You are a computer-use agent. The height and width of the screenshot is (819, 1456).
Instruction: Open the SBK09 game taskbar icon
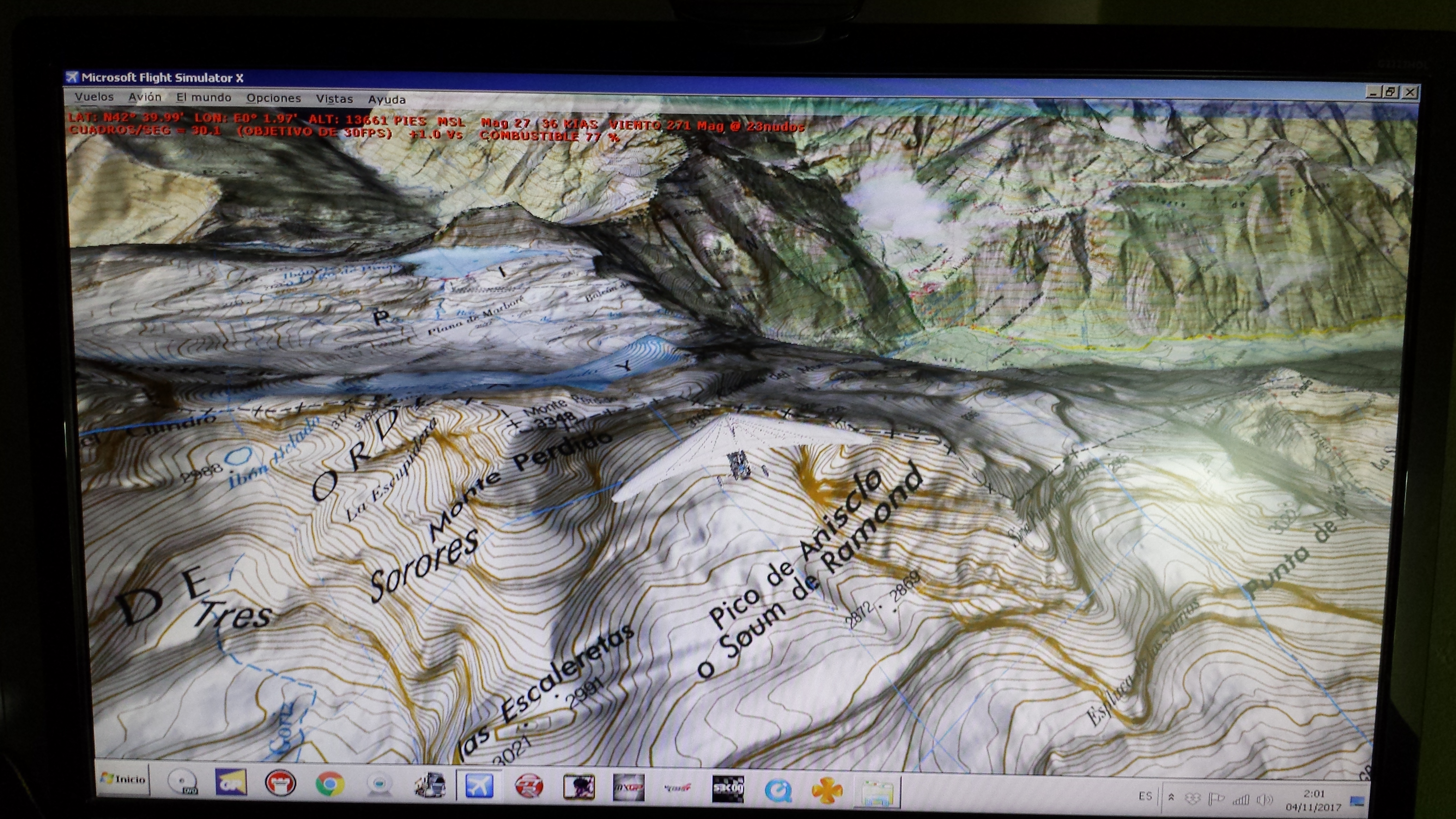[x=727, y=788]
